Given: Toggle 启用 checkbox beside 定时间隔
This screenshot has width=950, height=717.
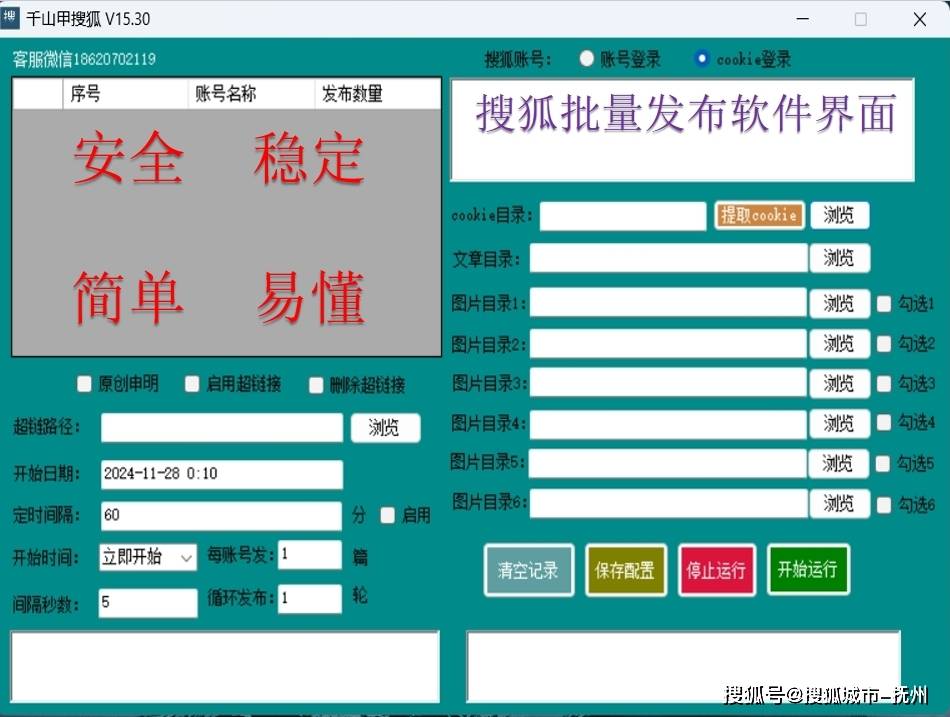Looking at the screenshot, I should pos(388,515).
